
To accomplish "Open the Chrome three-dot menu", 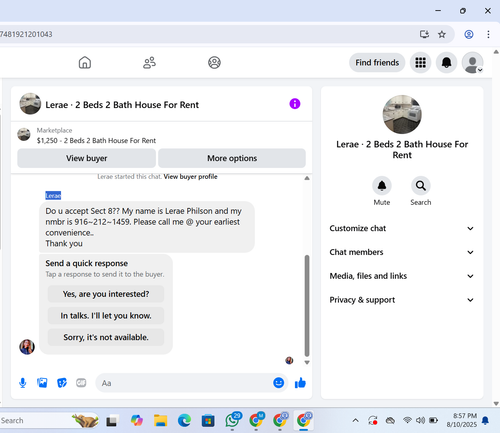I will pos(488,34).
